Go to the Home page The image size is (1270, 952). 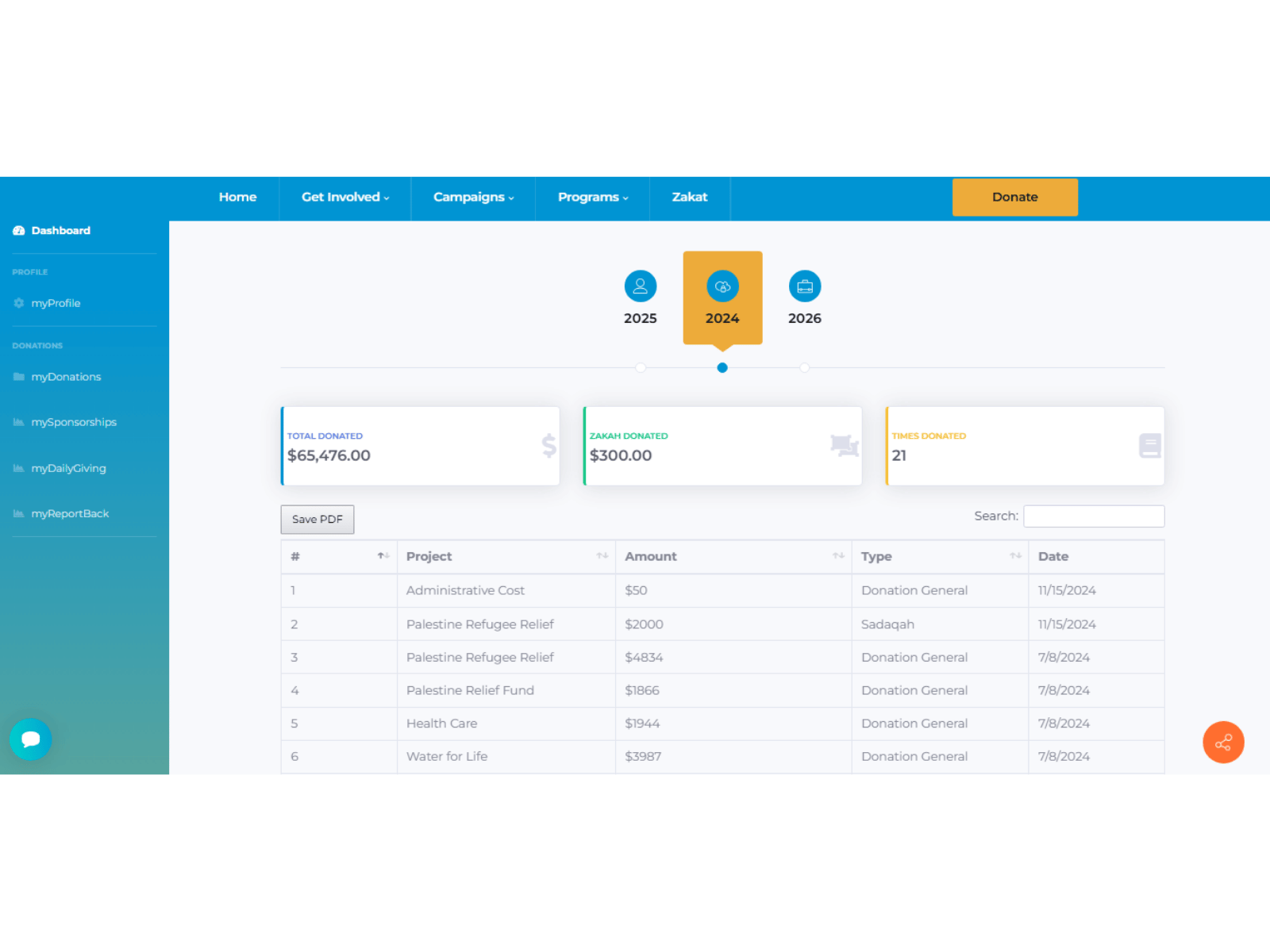point(238,198)
